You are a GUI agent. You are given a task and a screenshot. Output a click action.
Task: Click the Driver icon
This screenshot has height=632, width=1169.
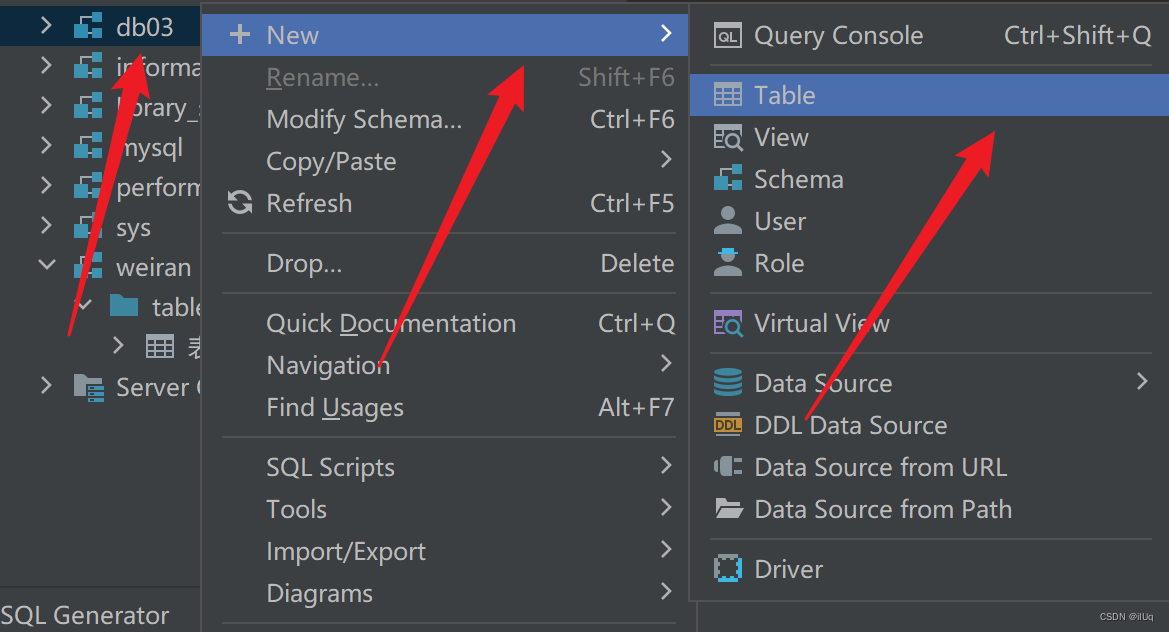(x=727, y=569)
